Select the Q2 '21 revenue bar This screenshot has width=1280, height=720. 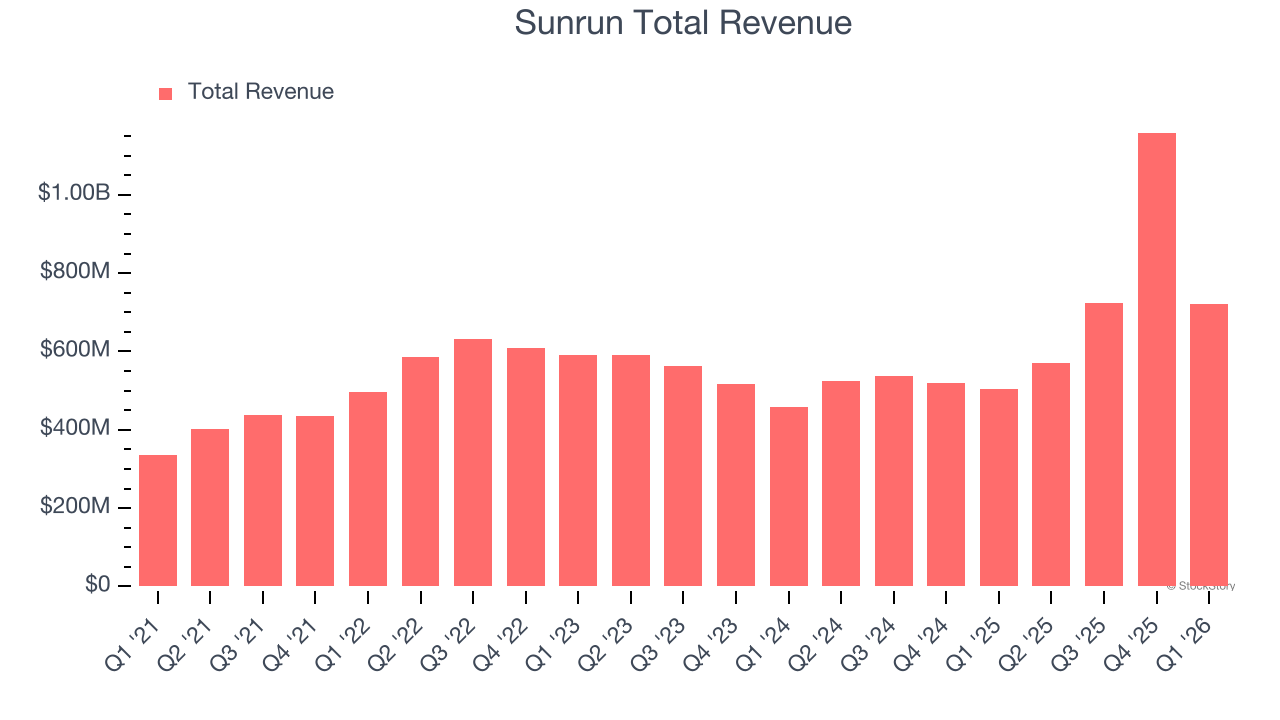point(210,507)
